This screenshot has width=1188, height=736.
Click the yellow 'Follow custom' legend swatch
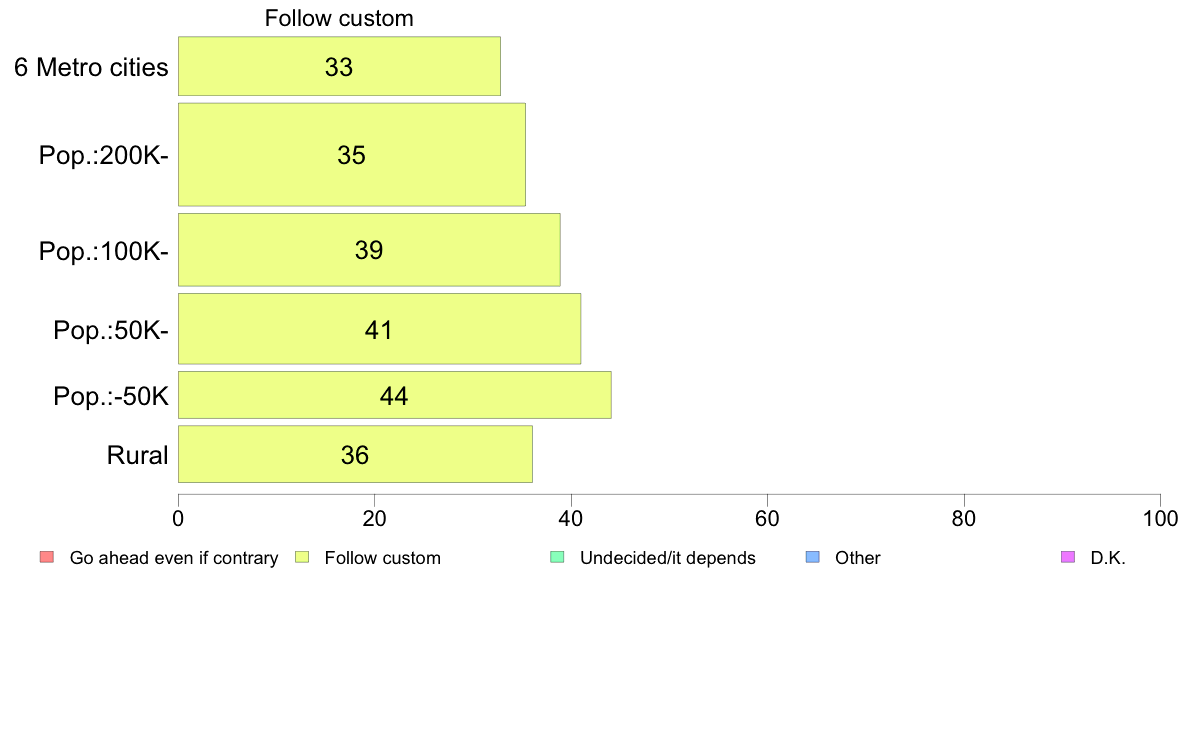(302, 557)
